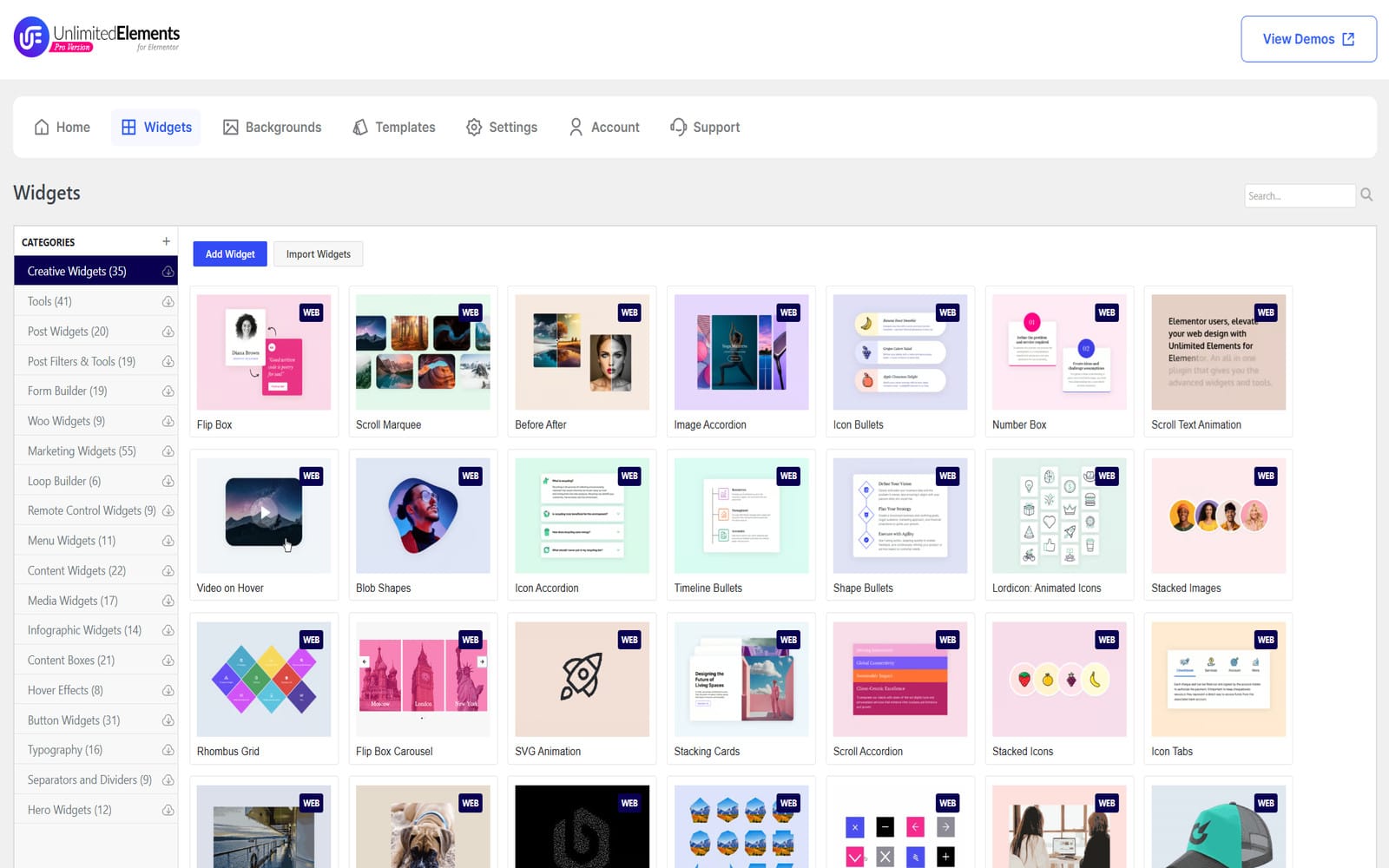Select the Form Builder (19) category

[x=95, y=391]
